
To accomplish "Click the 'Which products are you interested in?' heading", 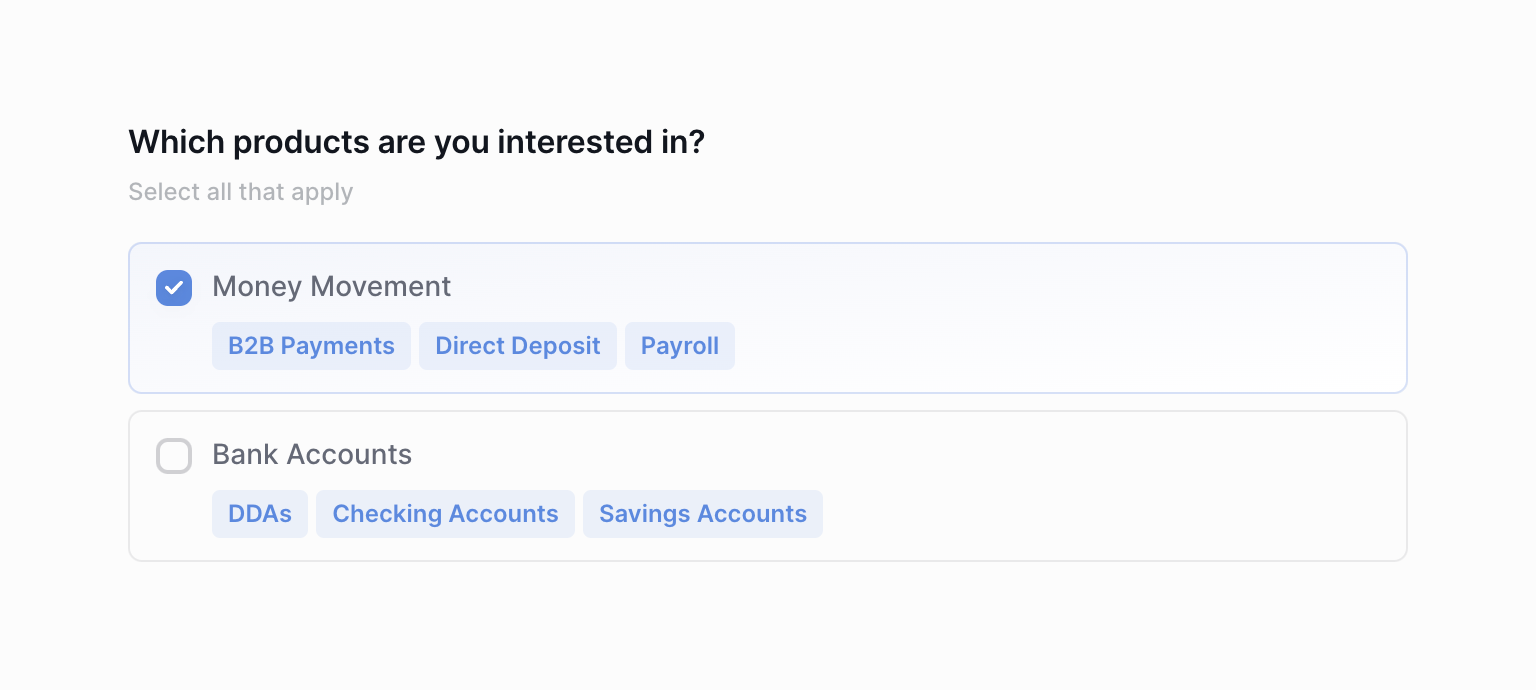I will [x=416, y=142].
